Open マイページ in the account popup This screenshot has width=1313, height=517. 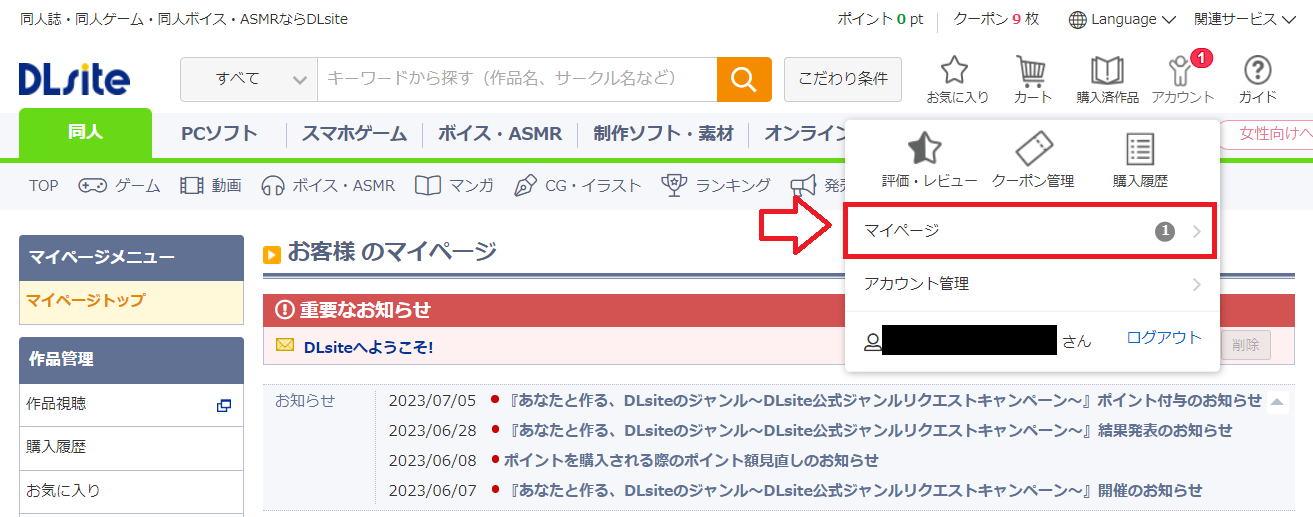(1032, 231)
